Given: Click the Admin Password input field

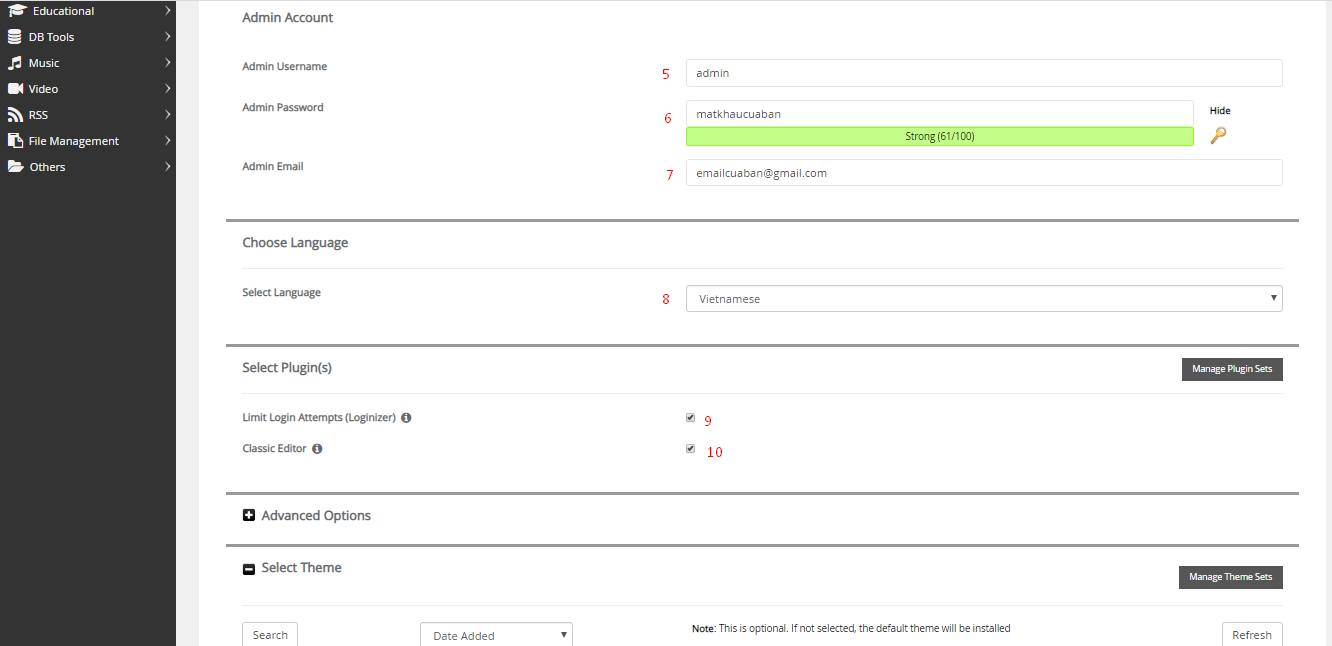Looking at the screenshot, I should [939, 113].
